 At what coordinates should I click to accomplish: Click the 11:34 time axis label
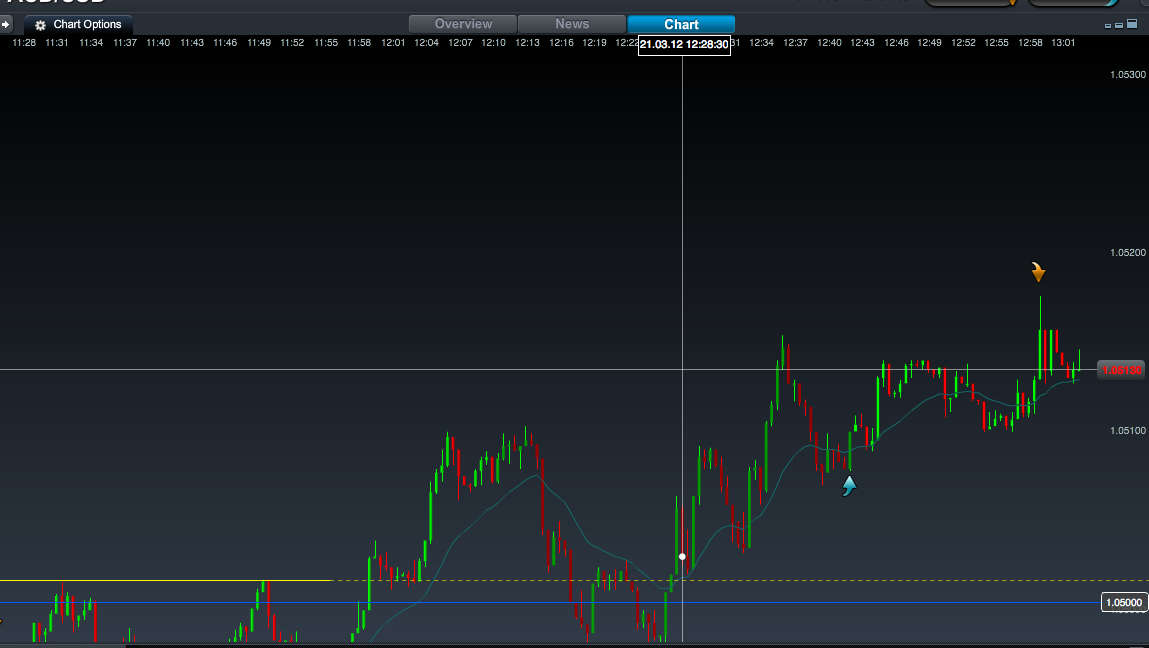[91, 43]
